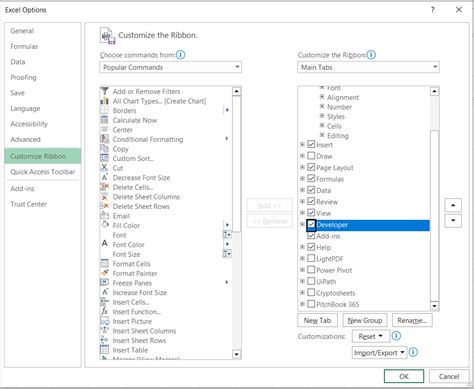Viewport: 474px width, 389px height.
Task: Click the Format Cells icon
Action: pos(105,264)
